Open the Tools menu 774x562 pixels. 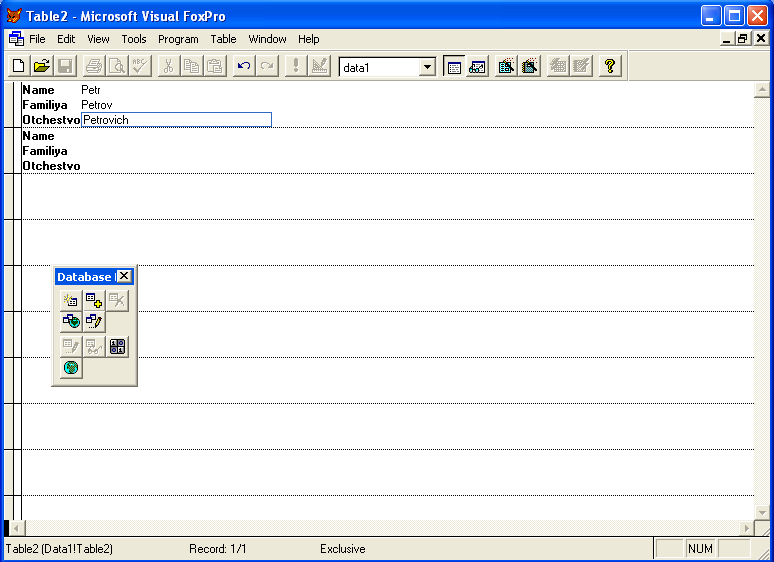coord(134,39)
